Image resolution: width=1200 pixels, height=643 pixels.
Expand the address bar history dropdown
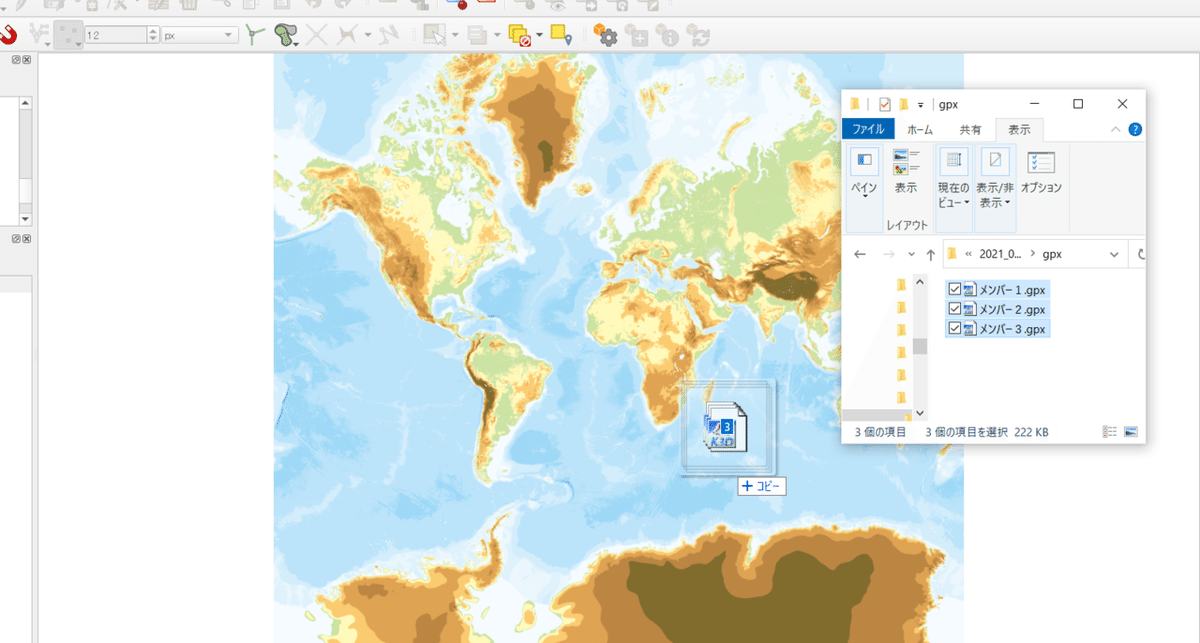pyautogui.click(x=1115, y=255)
